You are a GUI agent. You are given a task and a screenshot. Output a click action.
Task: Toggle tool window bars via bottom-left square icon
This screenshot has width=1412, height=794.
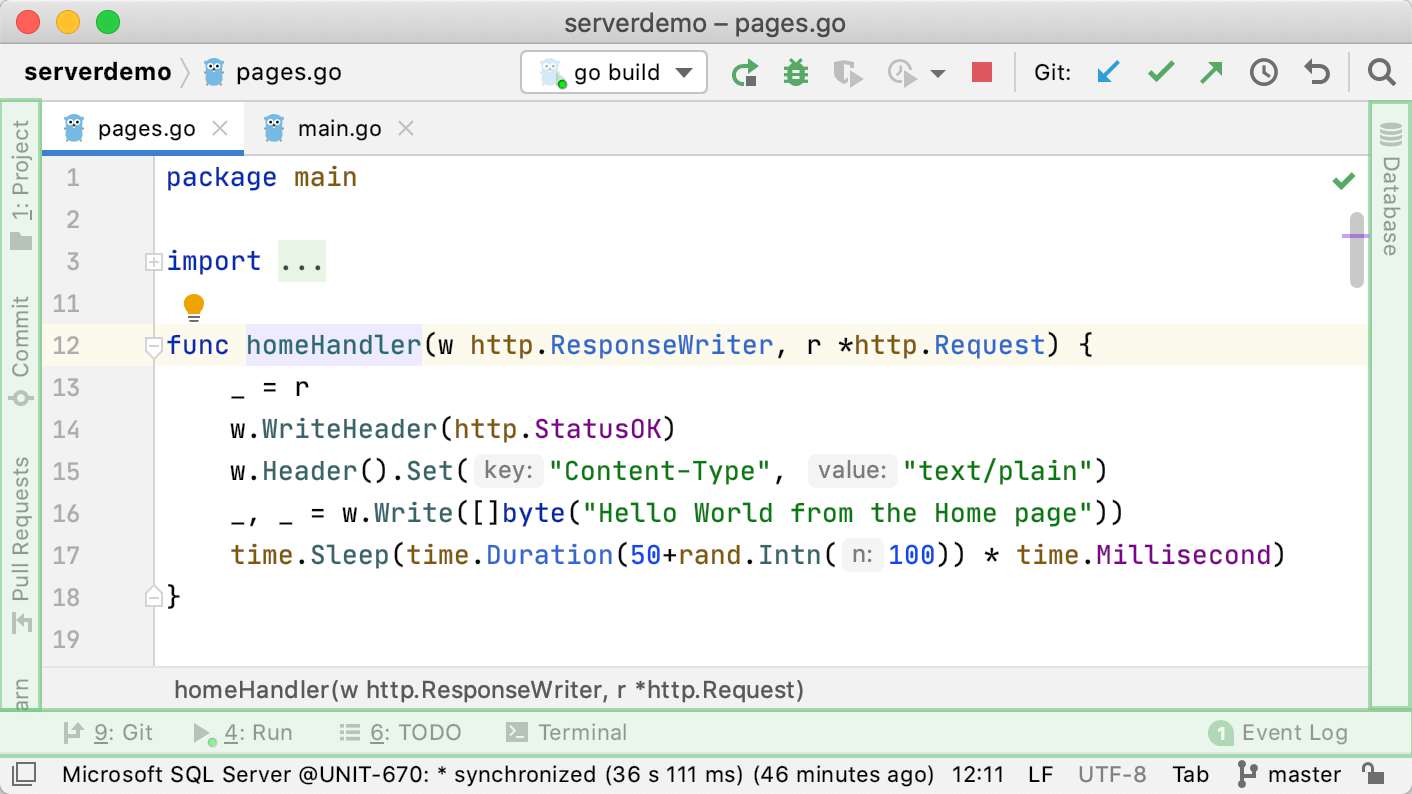pos(25,774)
